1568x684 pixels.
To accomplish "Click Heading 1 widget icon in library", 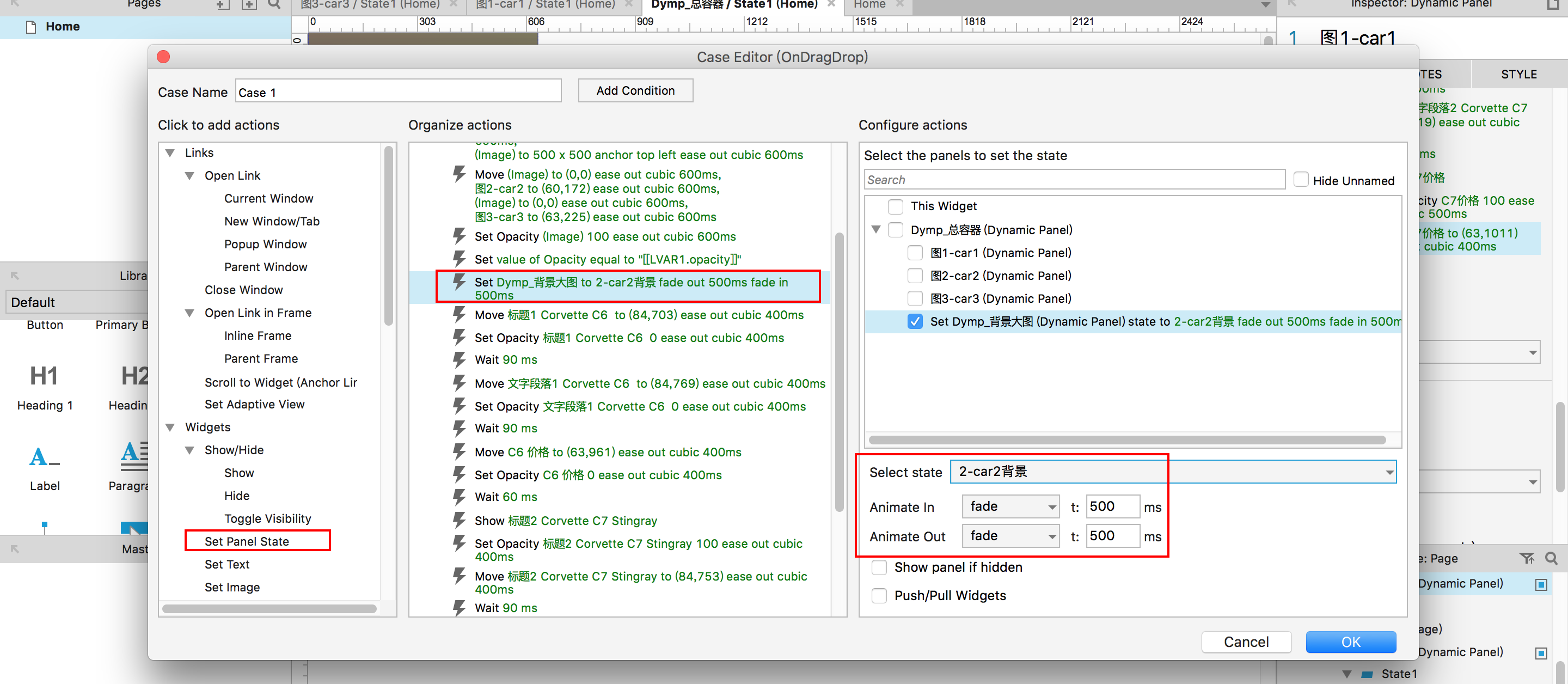I will pyautogui.click(x=44, y=376).
